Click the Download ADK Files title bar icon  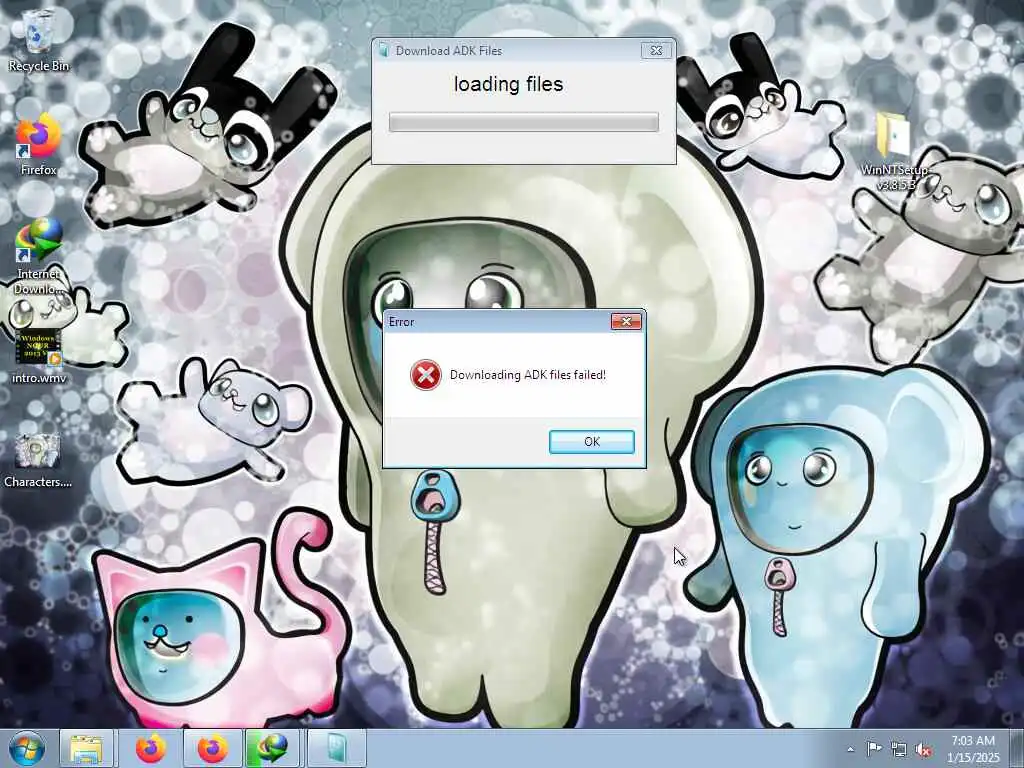[384, 50]
